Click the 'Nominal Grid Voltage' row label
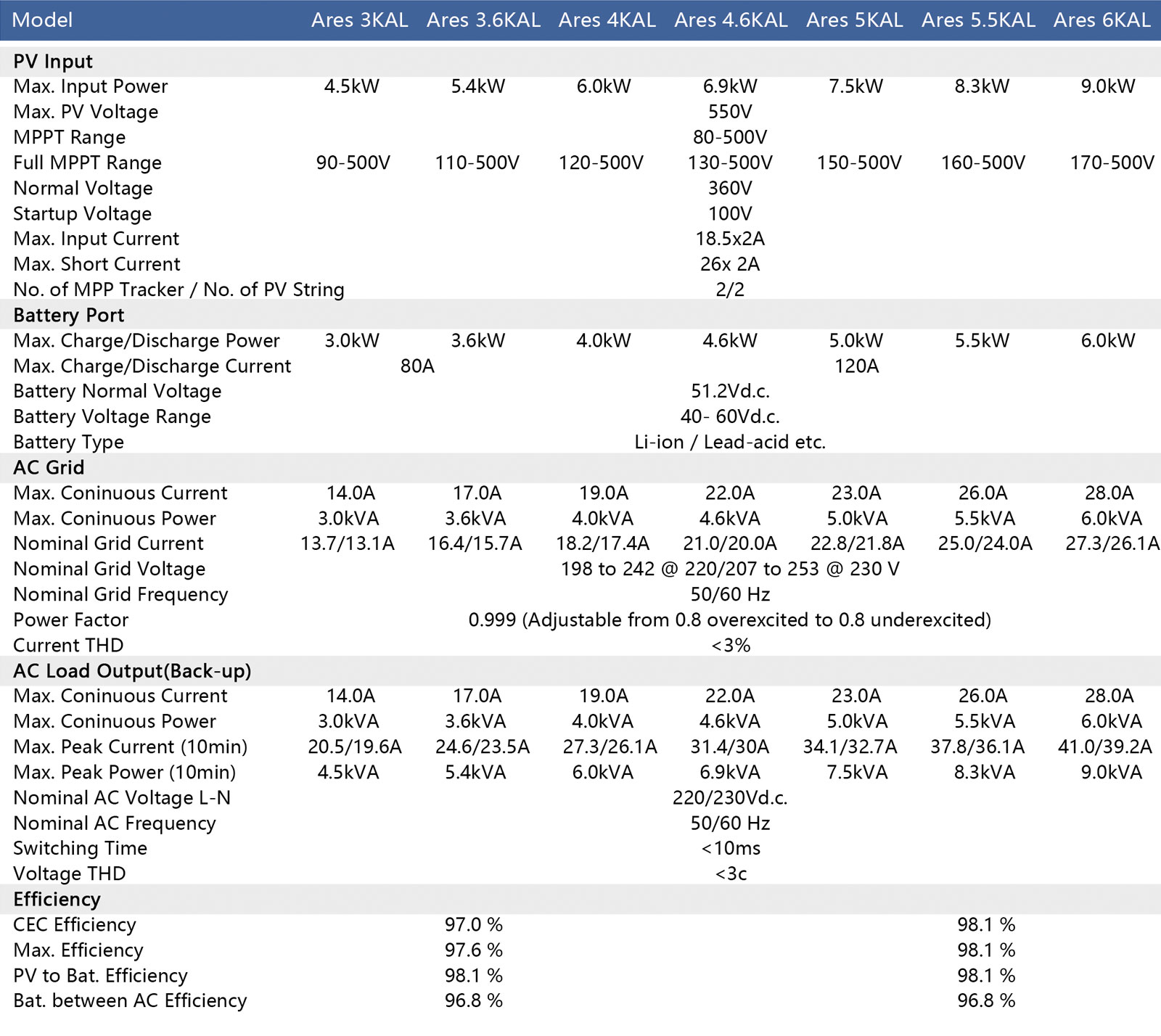 pos(109,569)
